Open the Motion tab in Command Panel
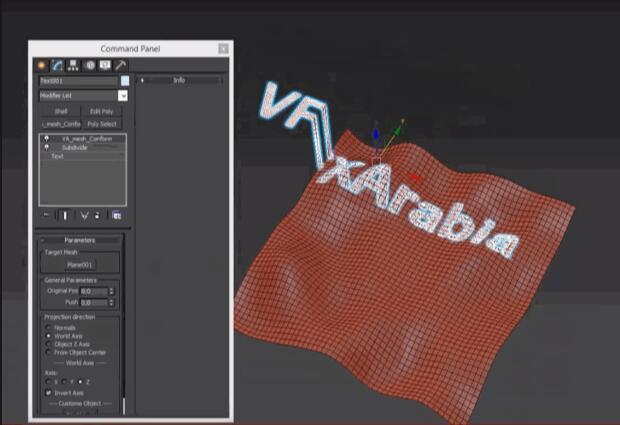The width and height of the screenshot is (620, 425). 90,65
